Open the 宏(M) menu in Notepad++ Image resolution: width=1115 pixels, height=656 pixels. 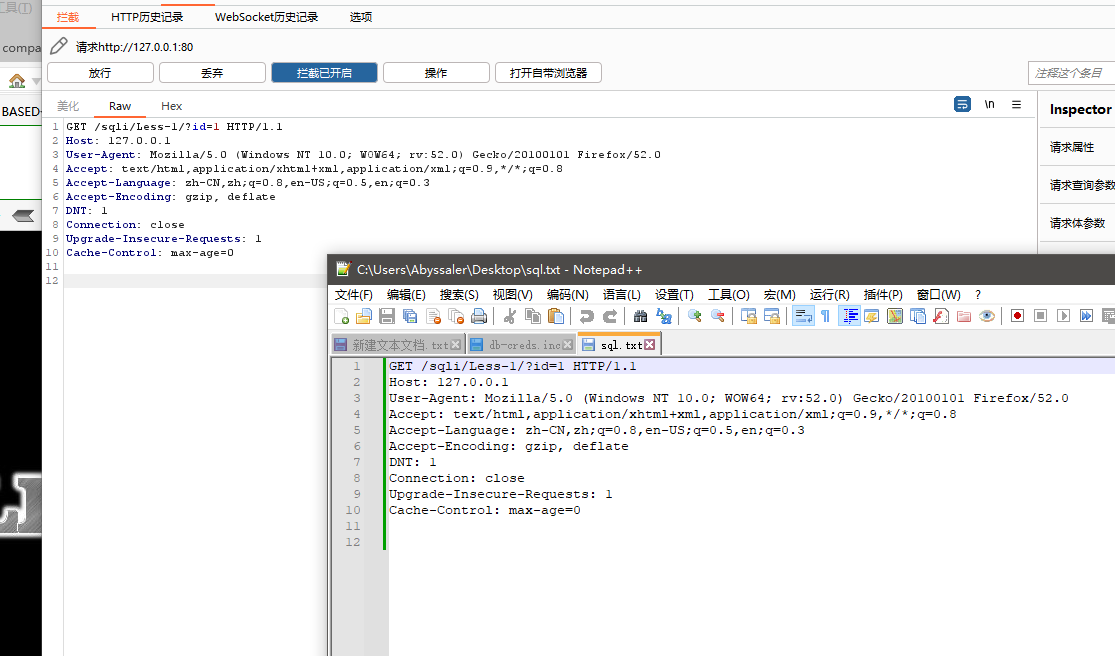click(x=779, y=294)
